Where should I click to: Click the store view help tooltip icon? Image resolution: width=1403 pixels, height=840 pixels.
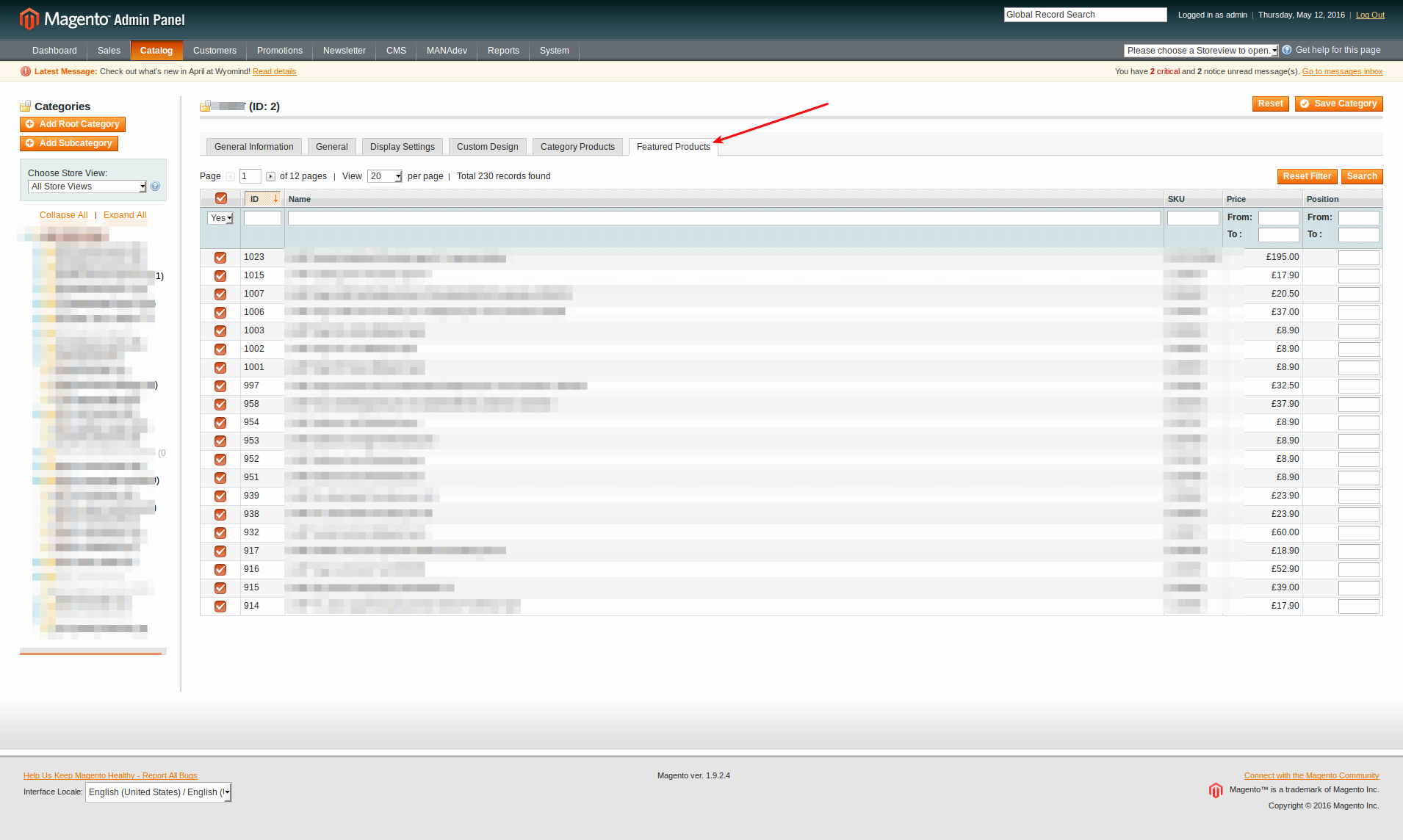pos(155,187)
